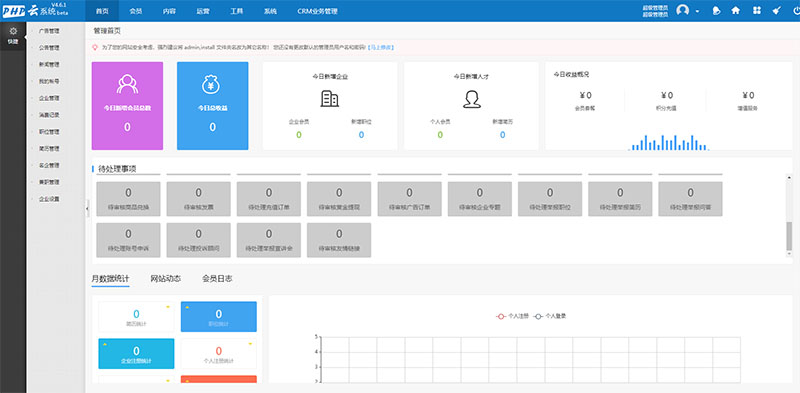The height and width of the screenshot is (393, 800).
Task: Open the CRM业务管理 menu
Action: [x=317, y=11]
